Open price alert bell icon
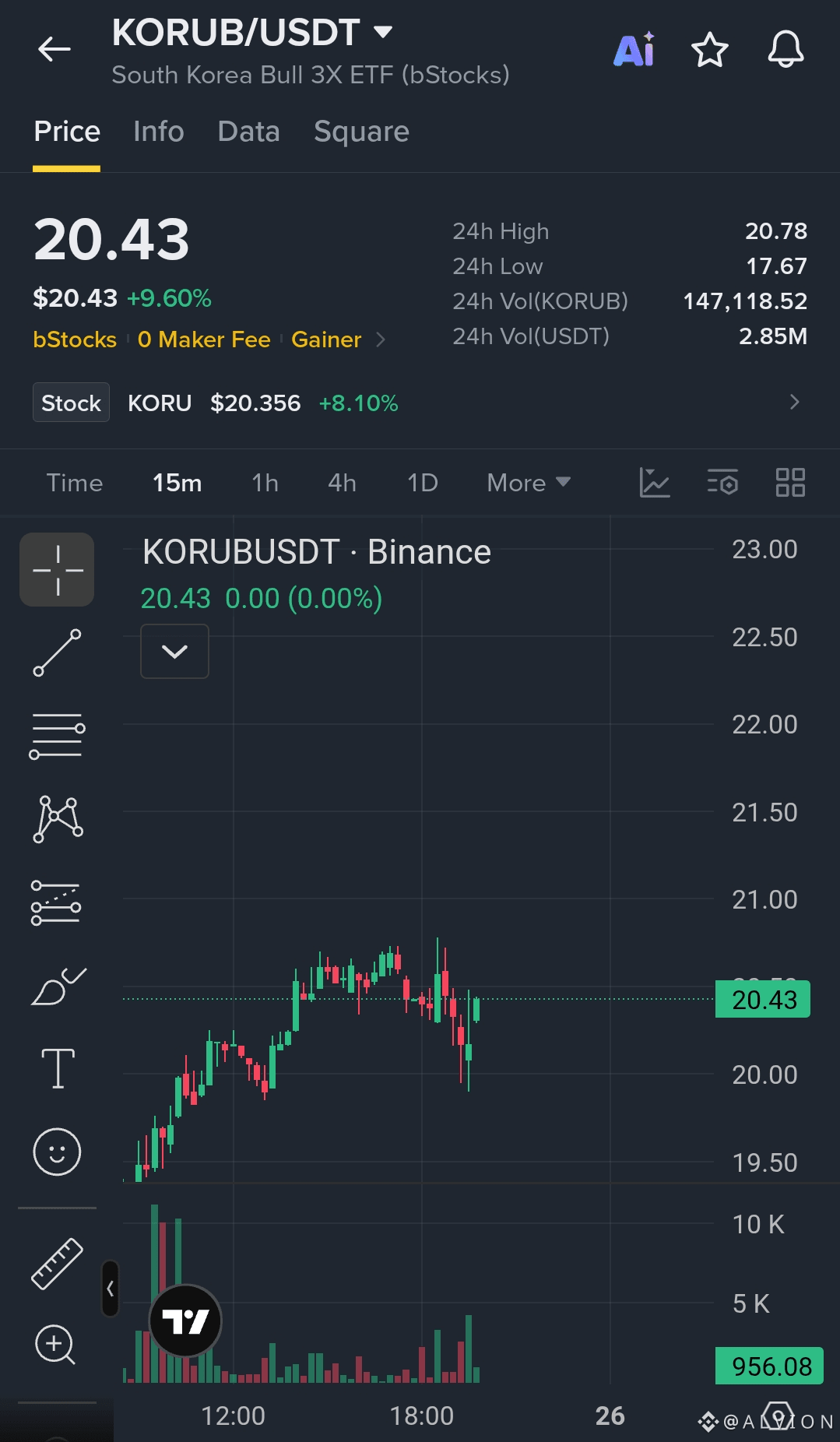The height and width of the screenshot is (1442, 840). click(786, 50)
